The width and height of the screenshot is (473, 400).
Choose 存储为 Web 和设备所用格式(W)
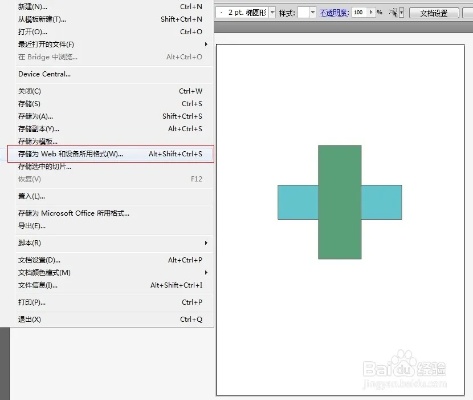coord(110,154)
